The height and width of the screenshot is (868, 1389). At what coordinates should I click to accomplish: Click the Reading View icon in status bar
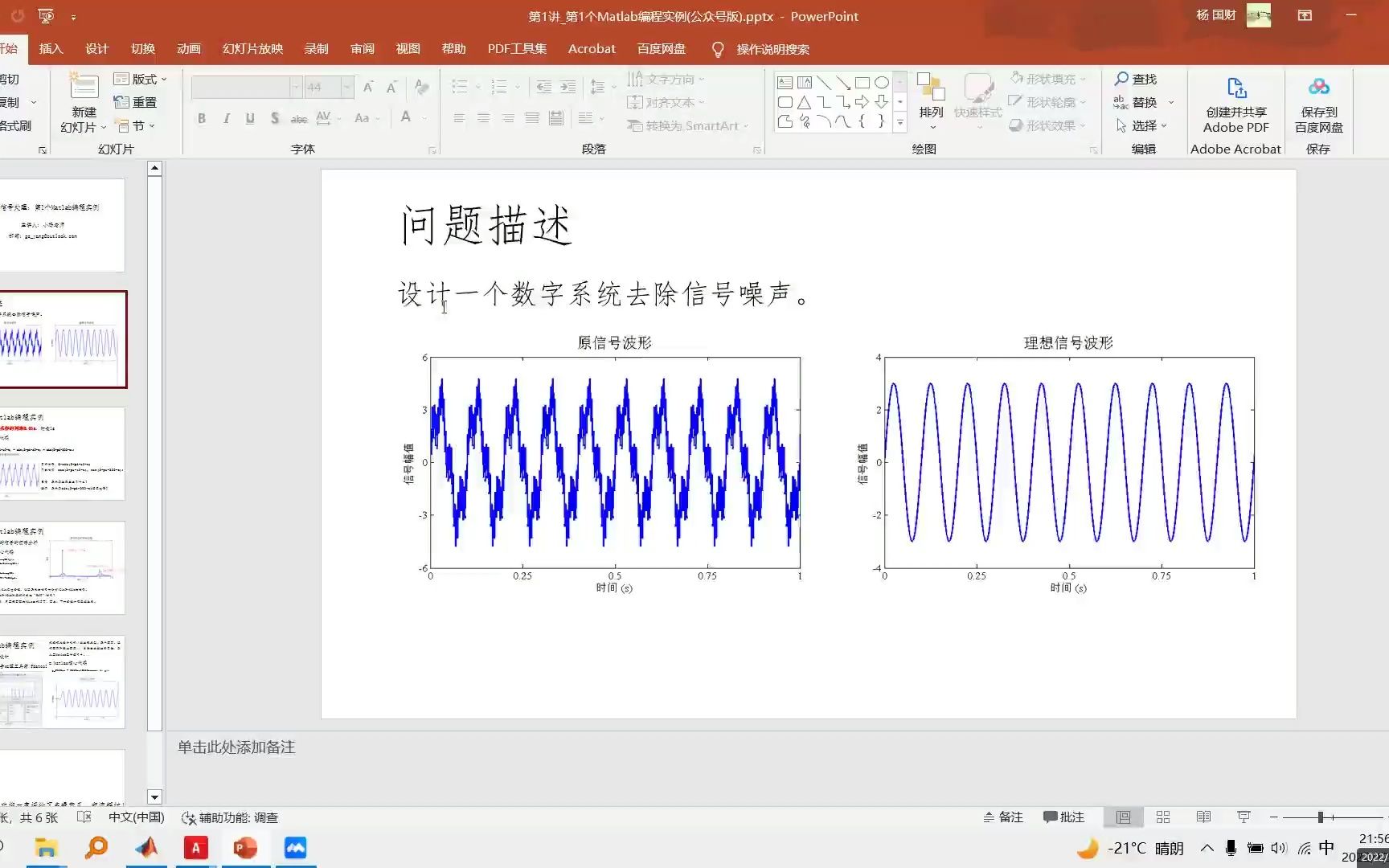1203,817
